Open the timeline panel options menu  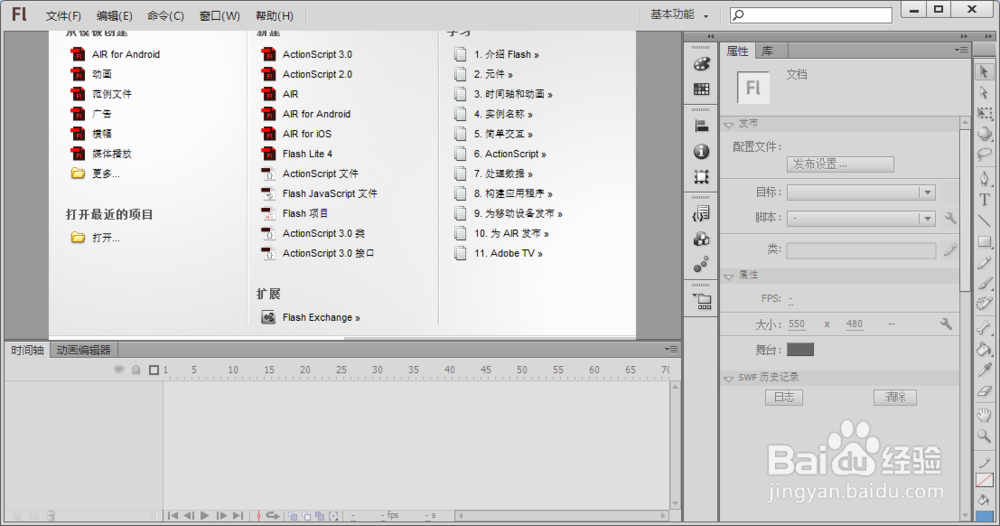[671, 349]
